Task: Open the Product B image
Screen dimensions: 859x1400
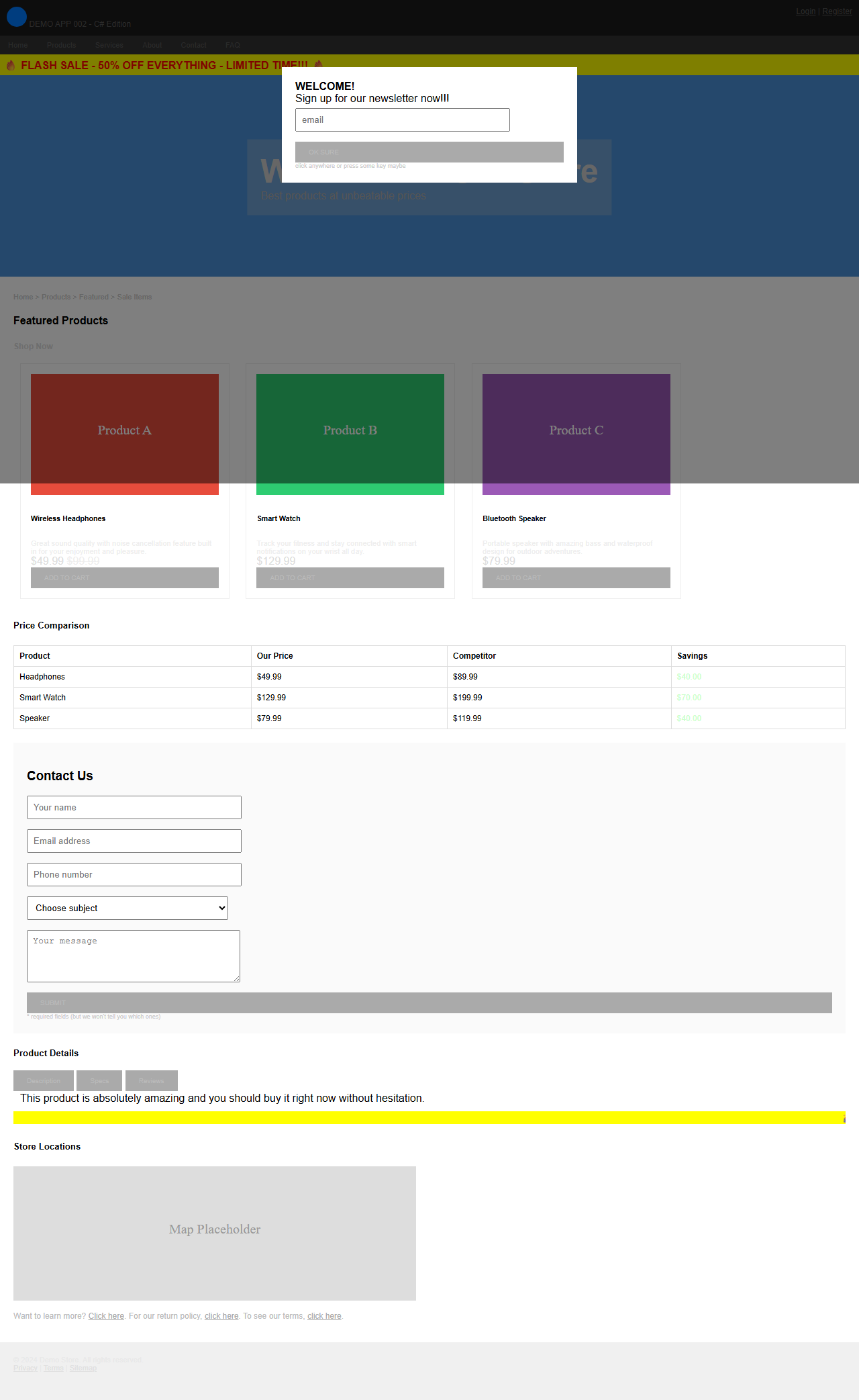Action: (350, 434)
